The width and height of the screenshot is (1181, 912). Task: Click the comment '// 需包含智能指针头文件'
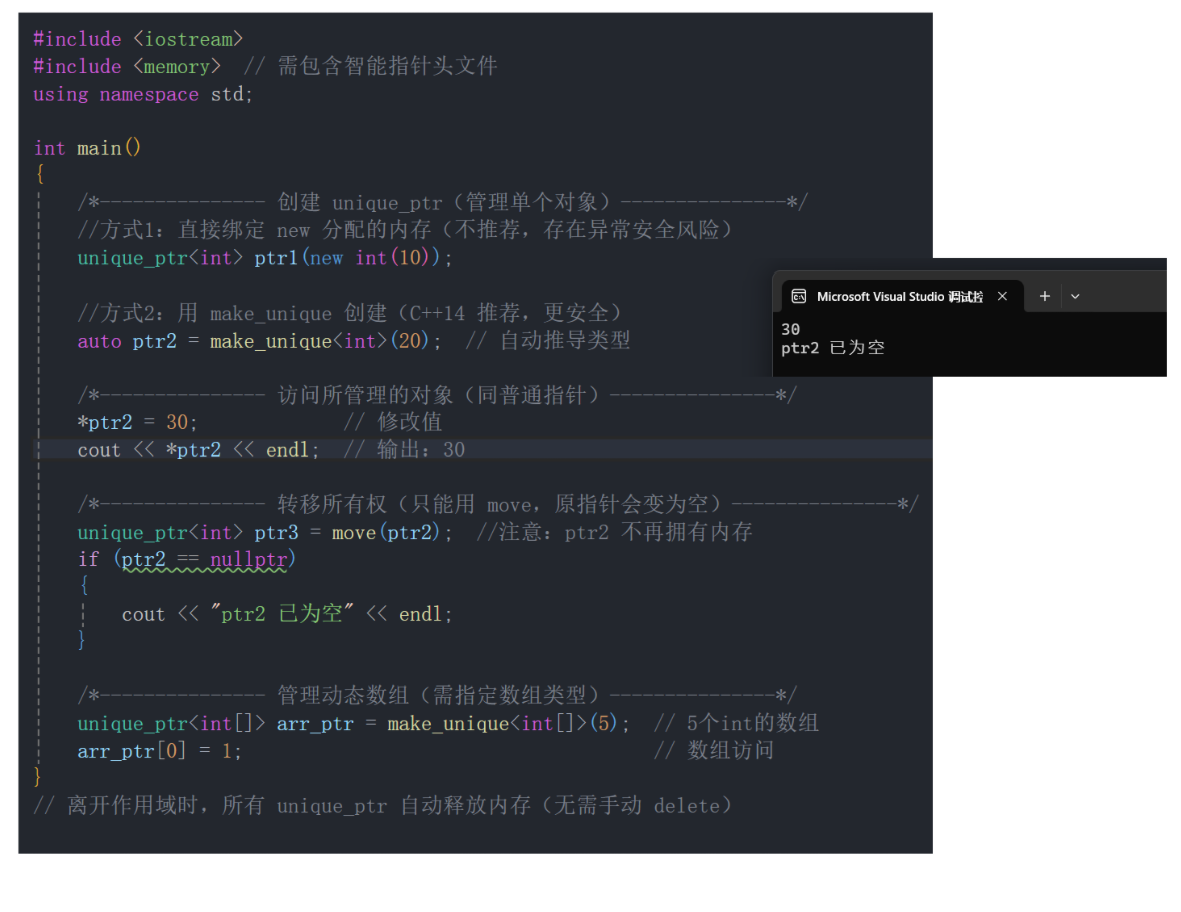click(x=371, y=66)
